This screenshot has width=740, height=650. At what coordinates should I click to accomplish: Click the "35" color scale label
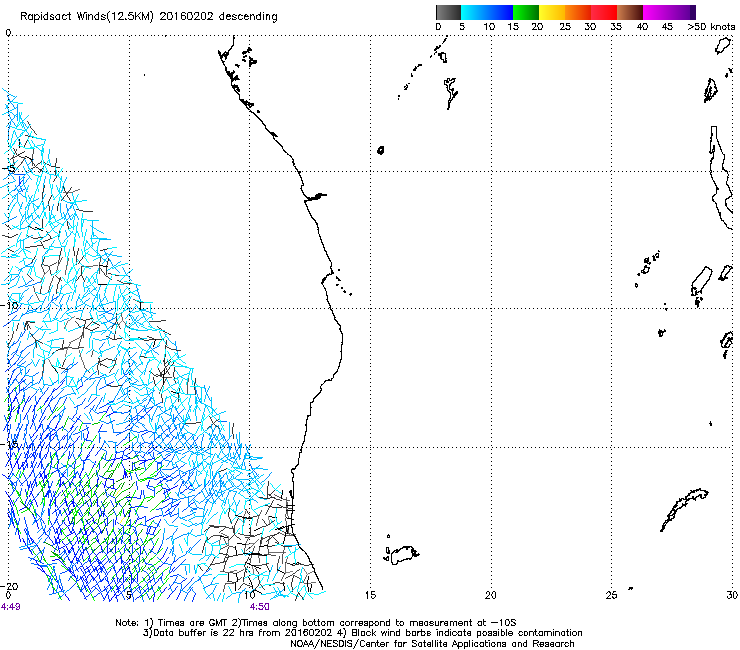coord(616,27)
